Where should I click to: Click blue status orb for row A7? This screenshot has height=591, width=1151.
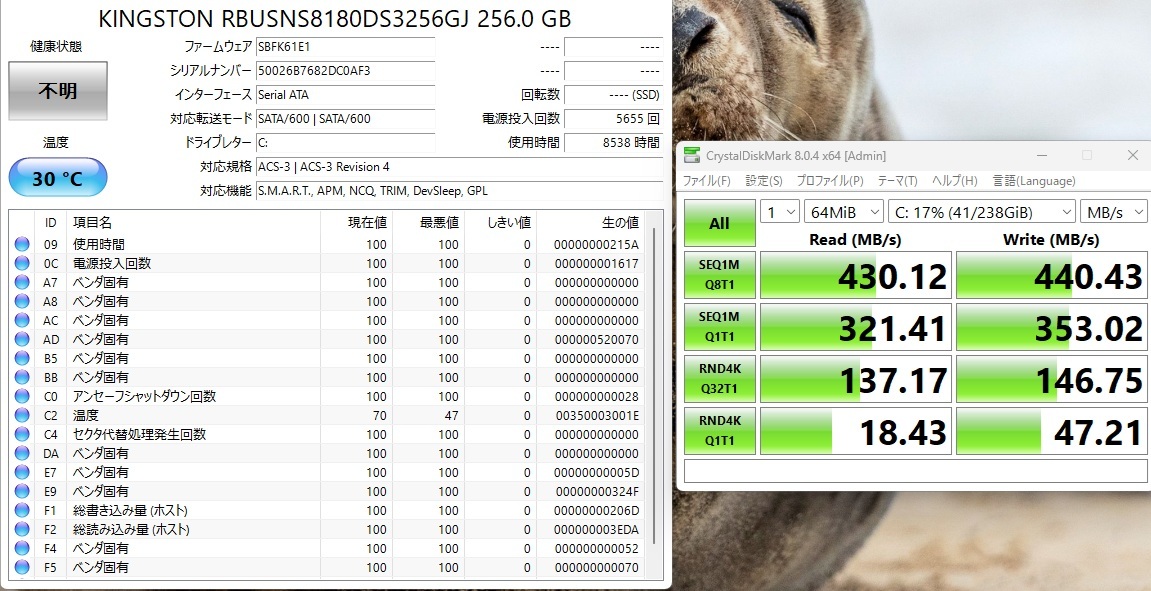tap(21, 283)
